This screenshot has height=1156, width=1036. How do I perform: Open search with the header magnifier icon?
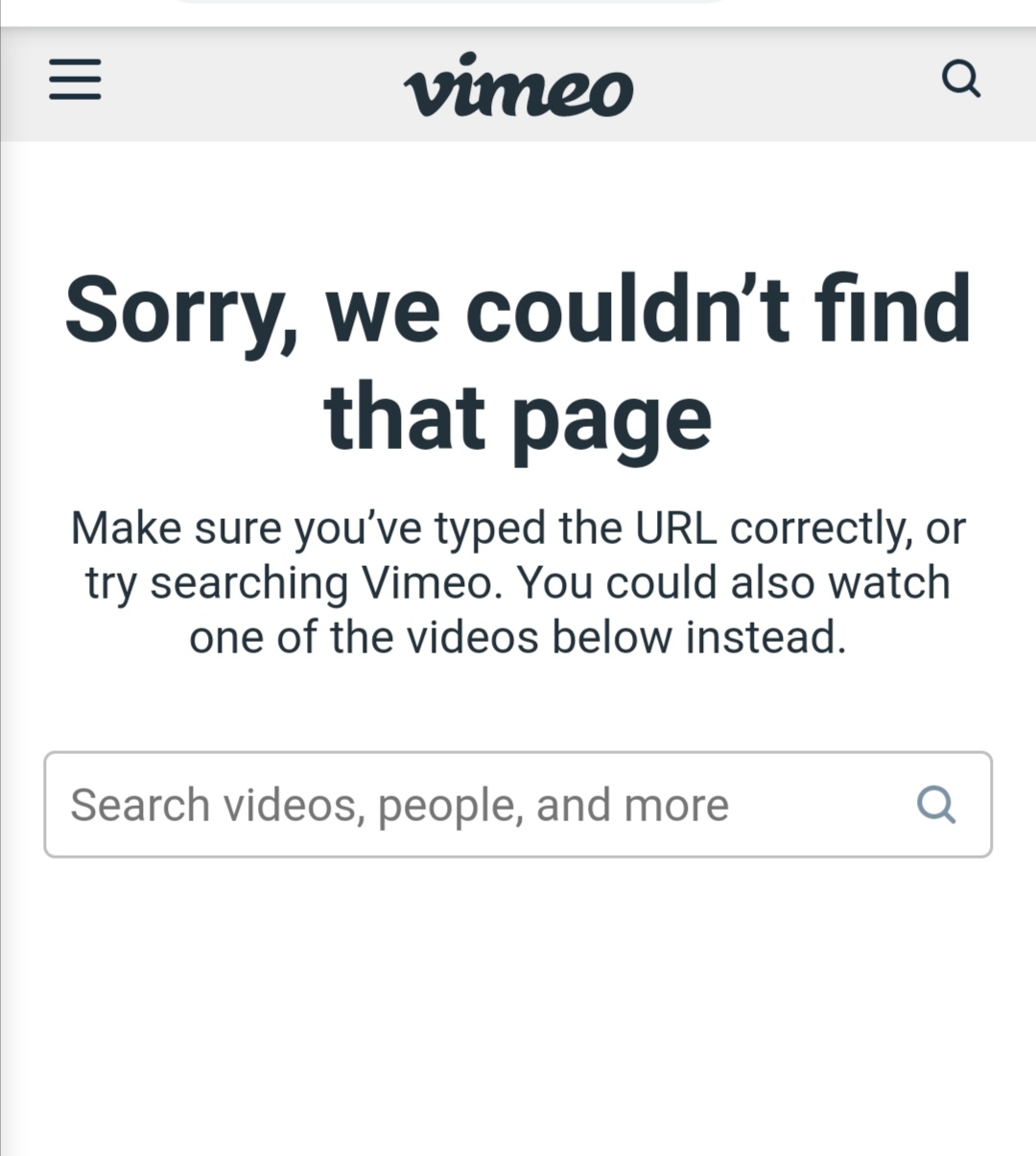[961, 79]
